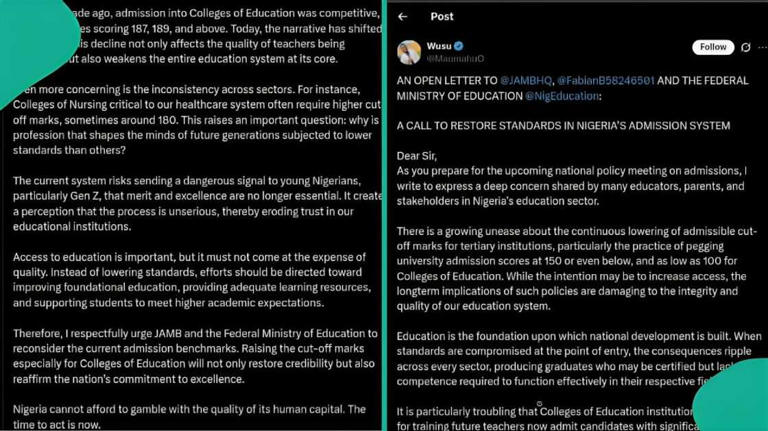Click the Dear Sir salutation line
This screenshot has width=768, height=431.
[x=416, y=156]
